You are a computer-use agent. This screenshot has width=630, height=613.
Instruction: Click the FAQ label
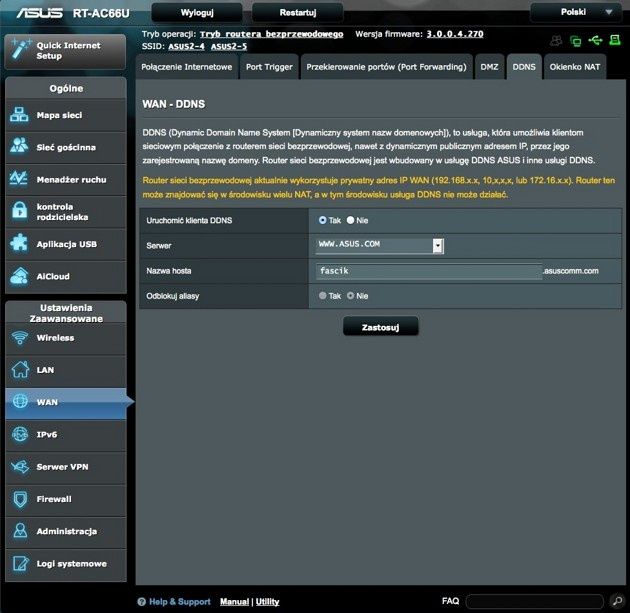450,601
